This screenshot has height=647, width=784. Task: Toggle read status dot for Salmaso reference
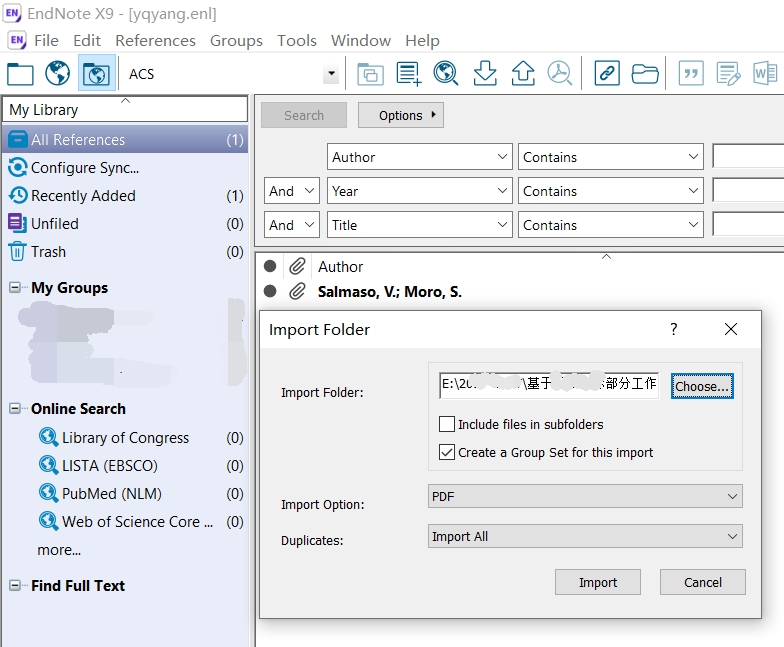point(270,291)
